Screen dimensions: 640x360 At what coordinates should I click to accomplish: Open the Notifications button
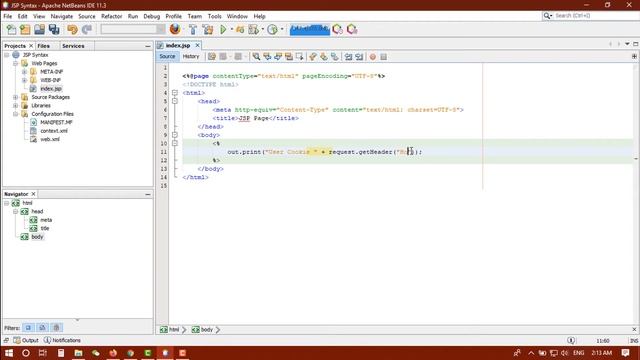[x=62, y=340]
